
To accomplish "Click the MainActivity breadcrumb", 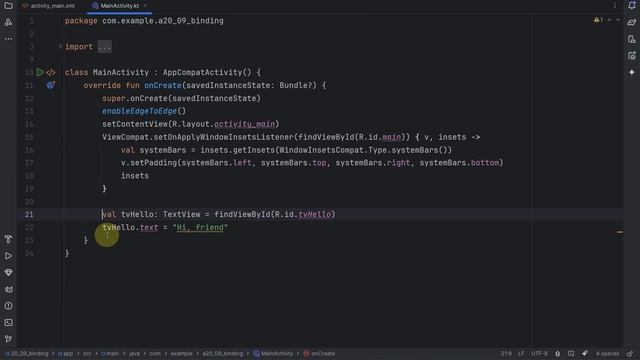I will (273, 353).
